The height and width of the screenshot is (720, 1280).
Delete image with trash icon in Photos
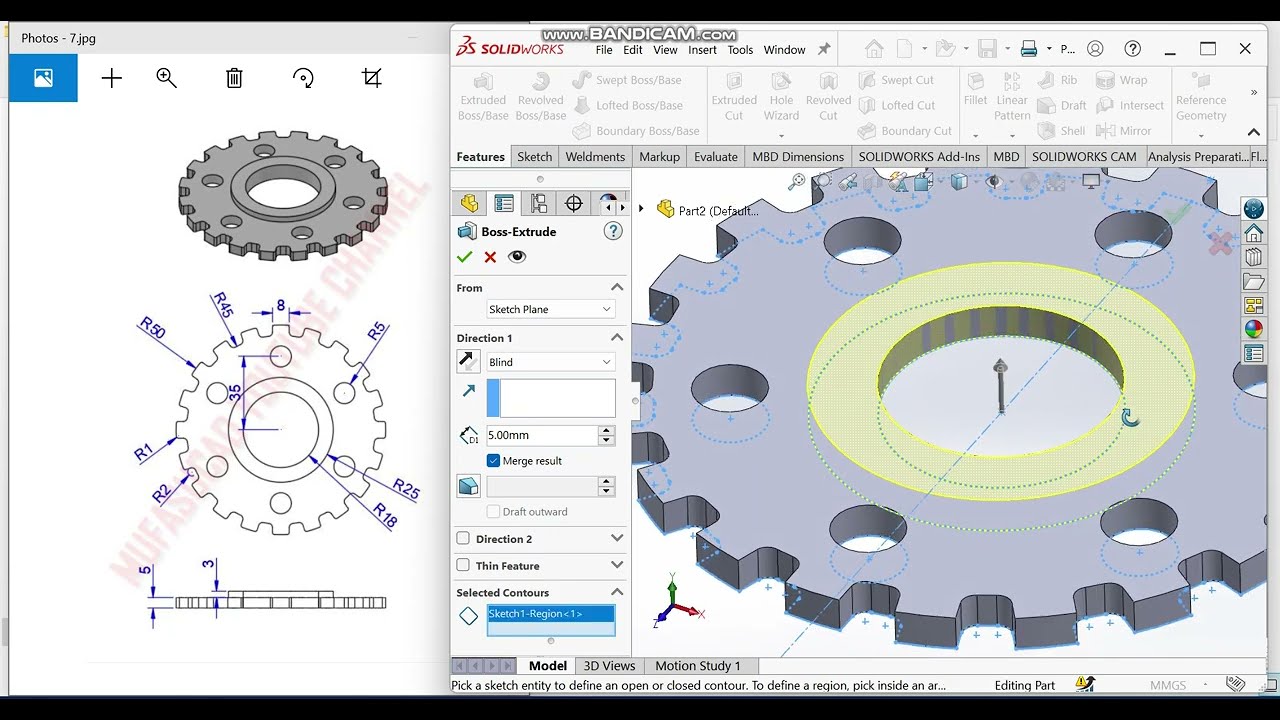[x=234, y=78]
